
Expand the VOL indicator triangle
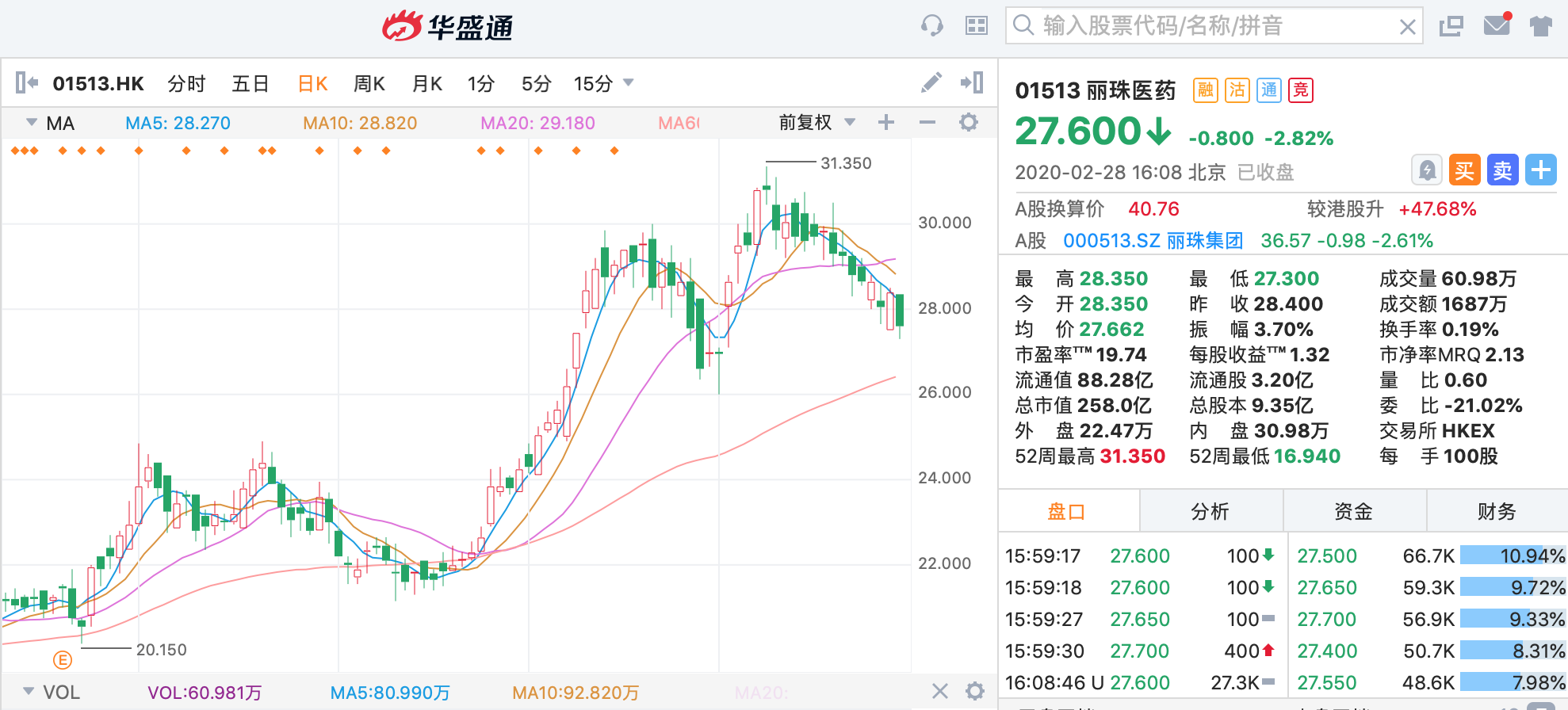[x=29, y=692]
